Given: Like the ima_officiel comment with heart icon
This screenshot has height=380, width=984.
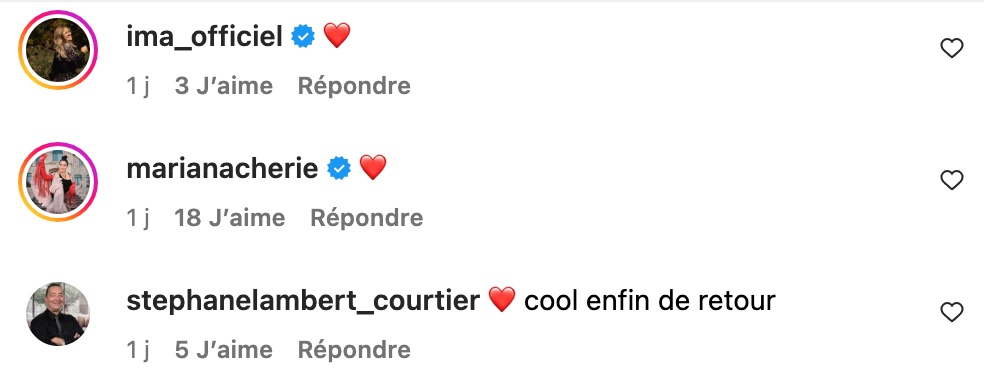Looking at the screenshot, I should click(x=951, y=48).
